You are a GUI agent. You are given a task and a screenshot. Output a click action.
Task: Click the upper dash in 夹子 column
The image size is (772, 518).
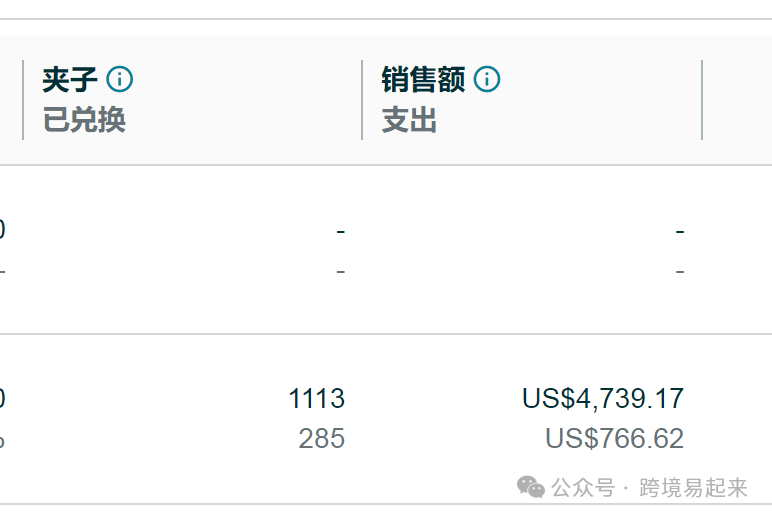click(341, 231)
